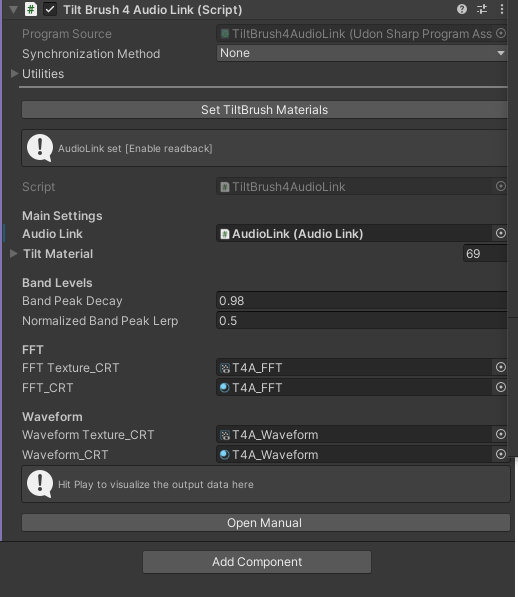Click the FFT Texture_CRT property label
Image resolution: width=518 pixels, height=597 pixels.
pos(70,368)
